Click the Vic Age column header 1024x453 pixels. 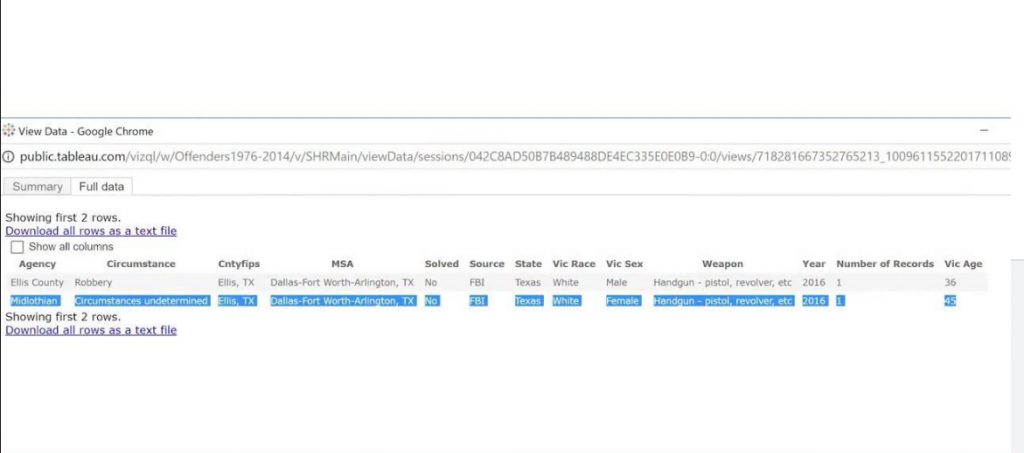[963, 264]
